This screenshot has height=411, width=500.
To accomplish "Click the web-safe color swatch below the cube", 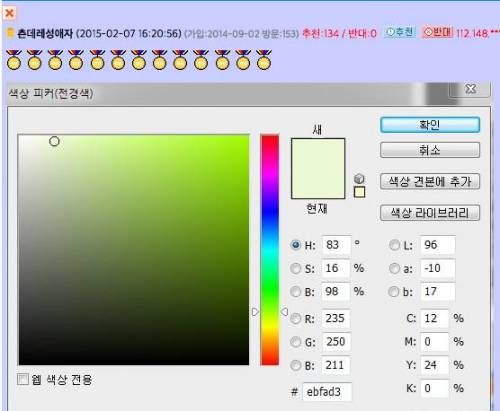I will tap(359, 192).
